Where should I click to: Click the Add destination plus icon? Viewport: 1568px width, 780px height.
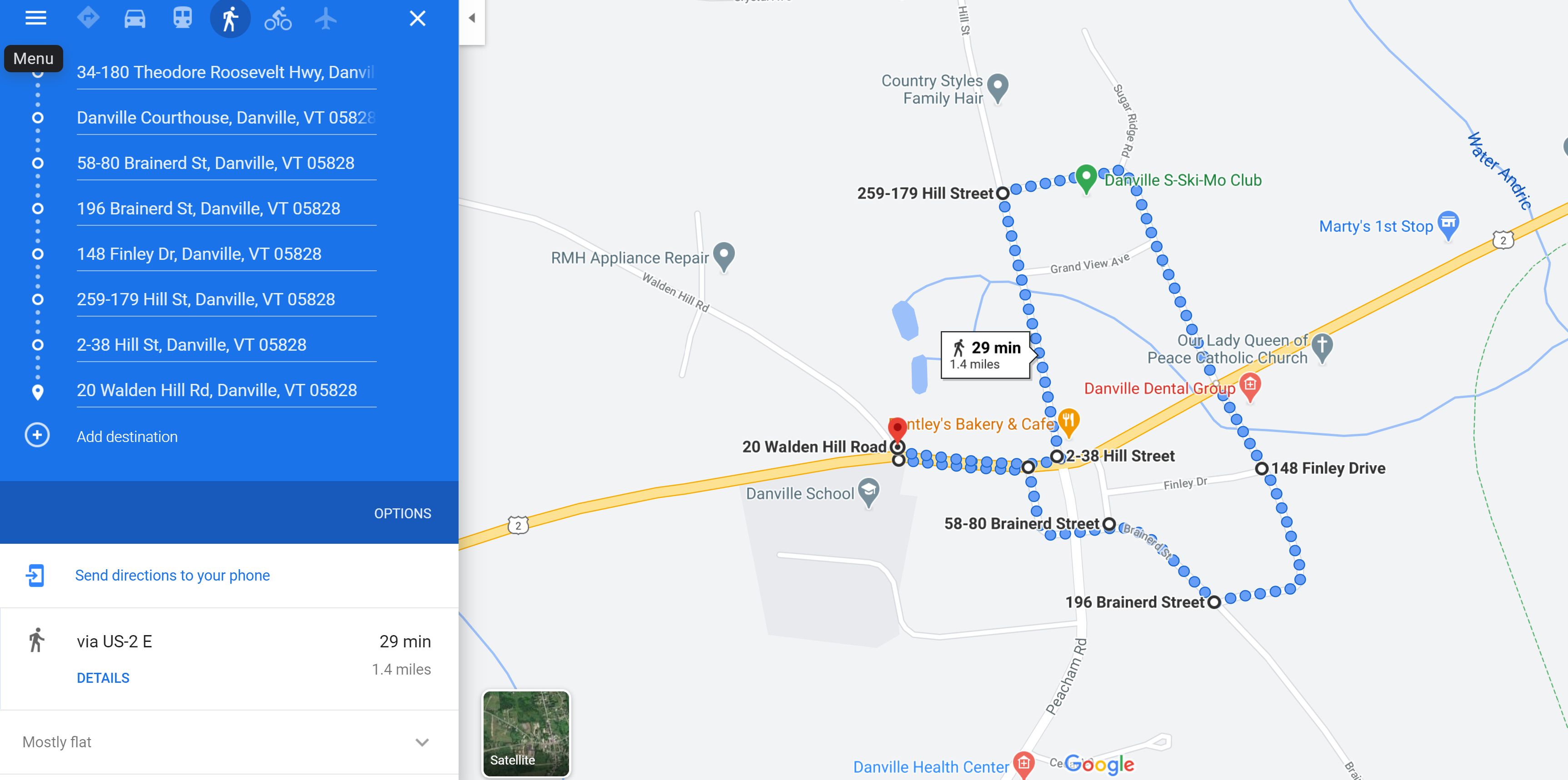tap(37, 435)
